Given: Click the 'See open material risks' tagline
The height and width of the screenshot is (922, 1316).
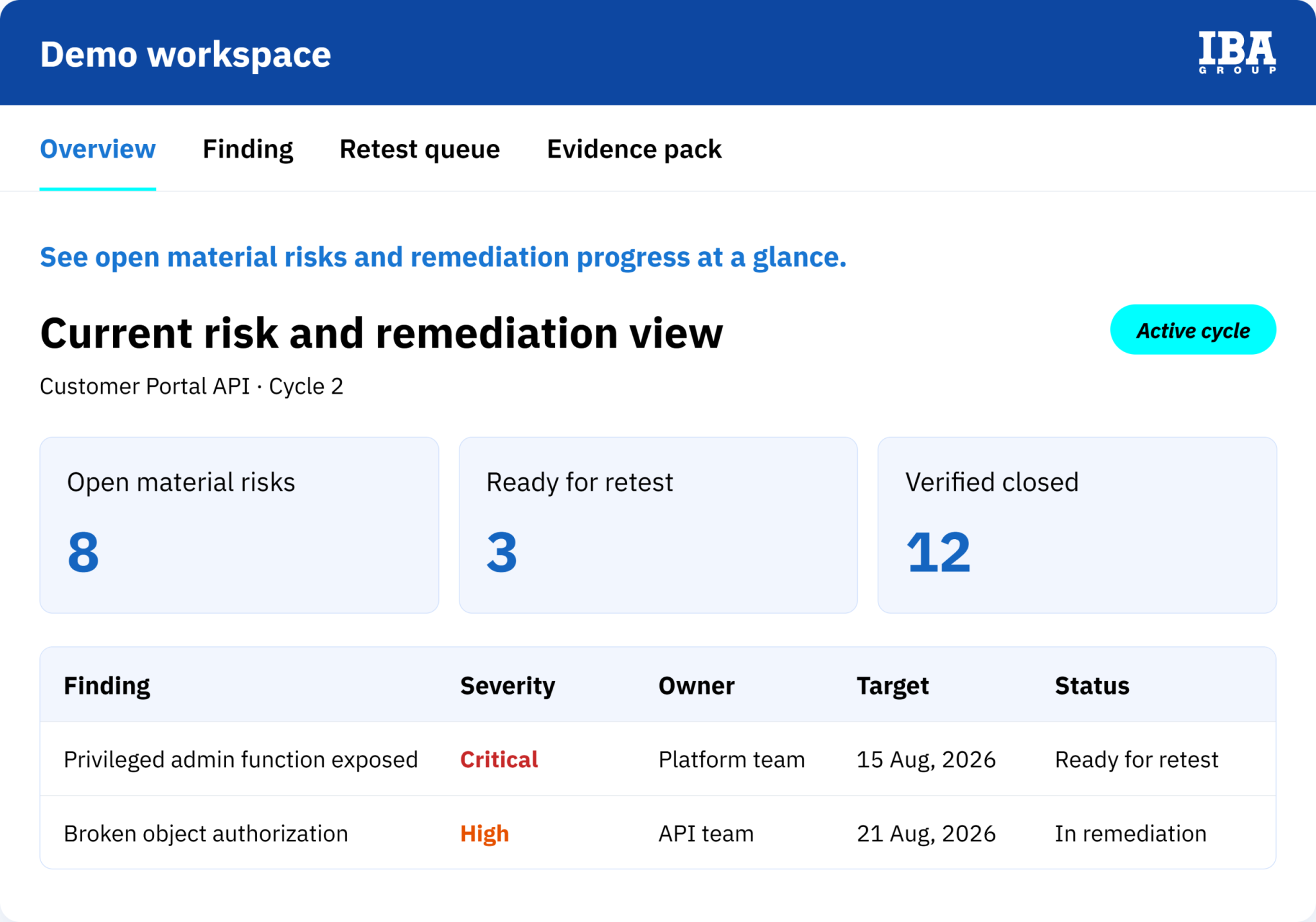Looking at the screenshot, I should [x=443, y=257].
